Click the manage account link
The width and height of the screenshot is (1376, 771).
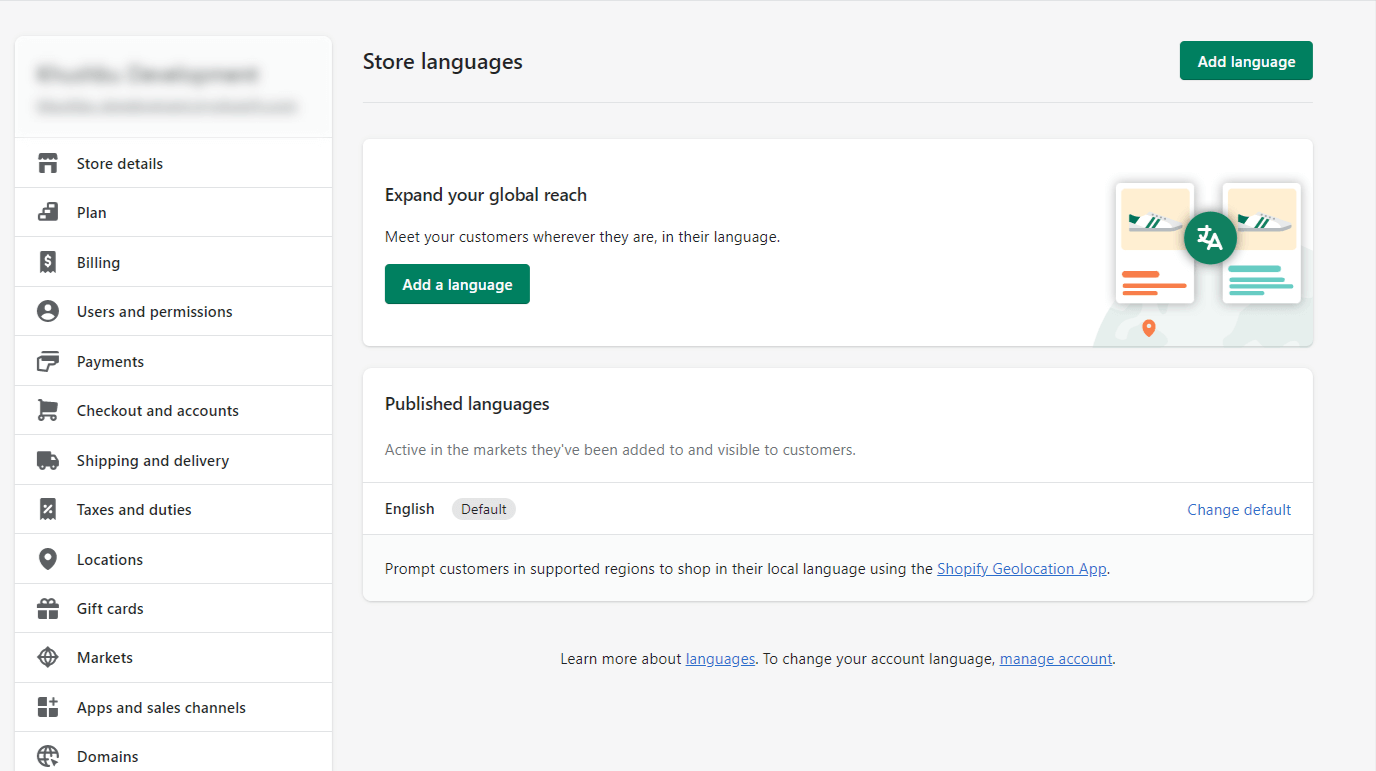(x=1055, y=658)
